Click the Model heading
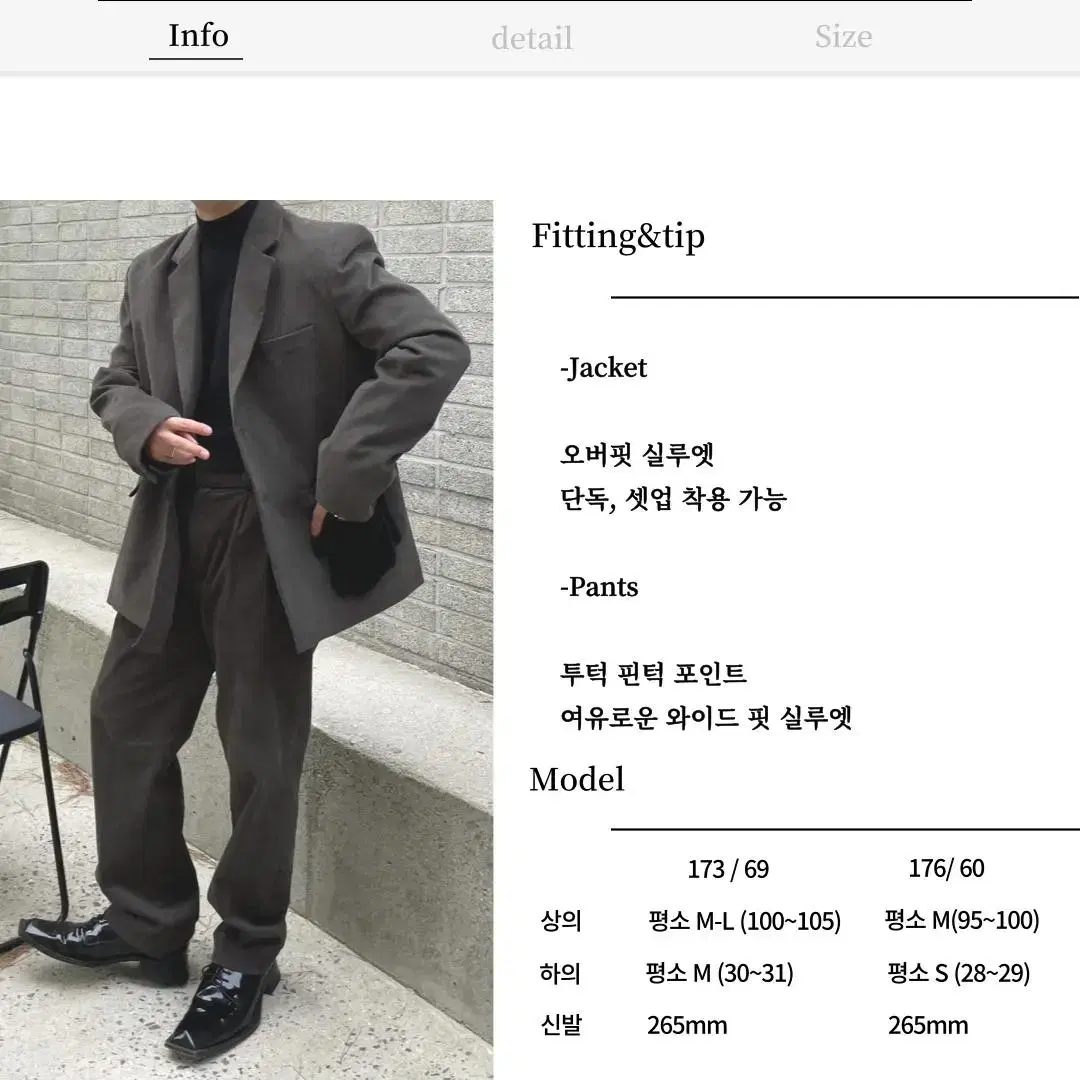The height and width of the screenshot is (1080, 1080). tap(577, 780)
